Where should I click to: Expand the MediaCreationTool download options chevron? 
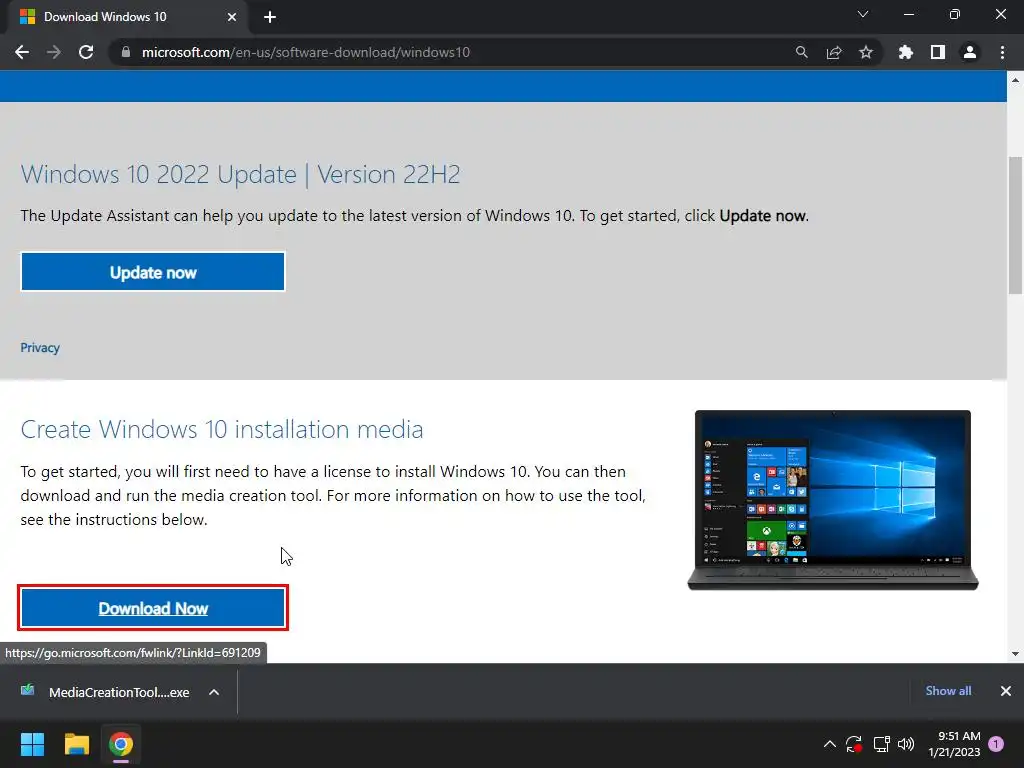coord(214,692)
